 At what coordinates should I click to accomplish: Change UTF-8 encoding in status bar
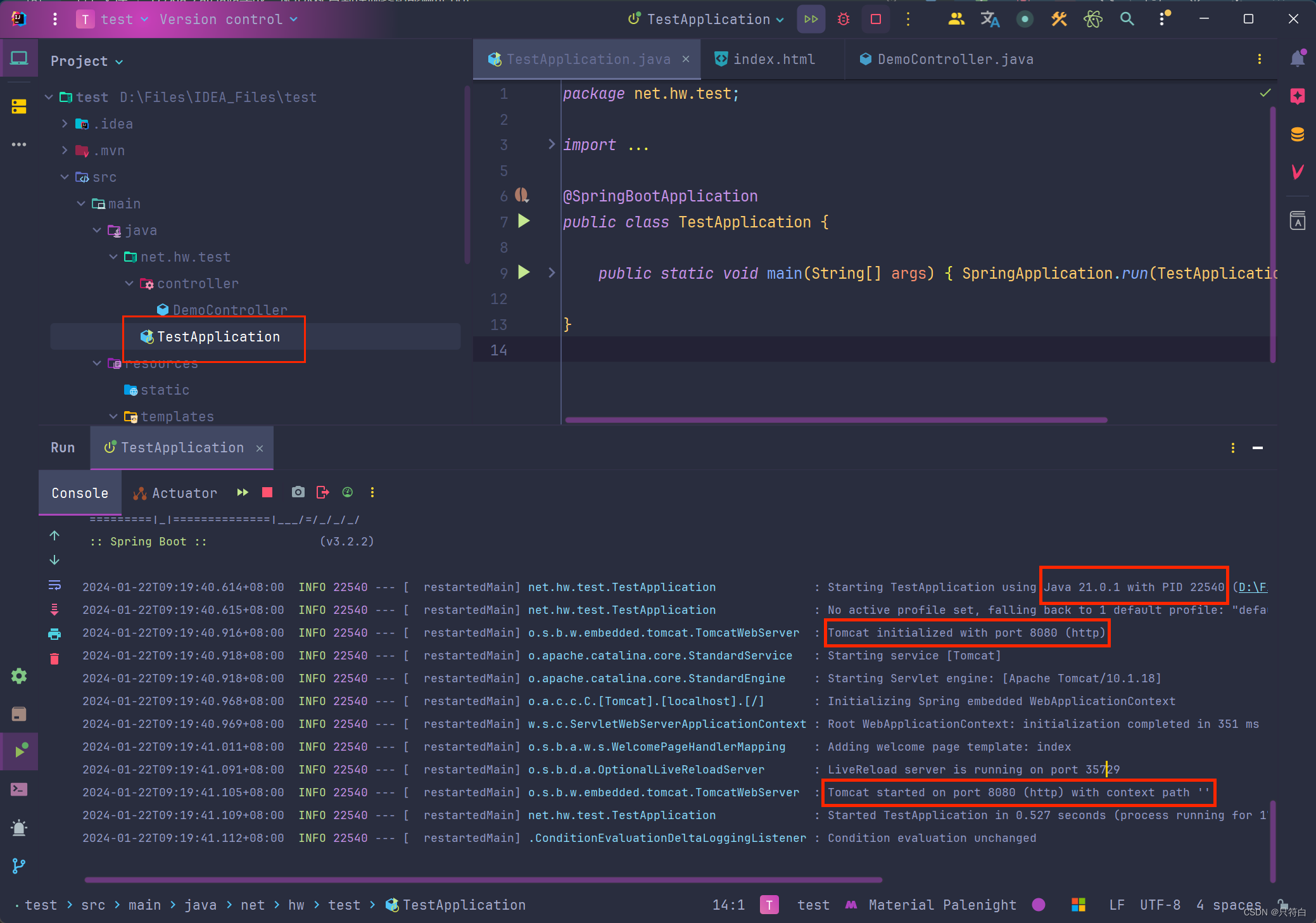point(1160,905)
